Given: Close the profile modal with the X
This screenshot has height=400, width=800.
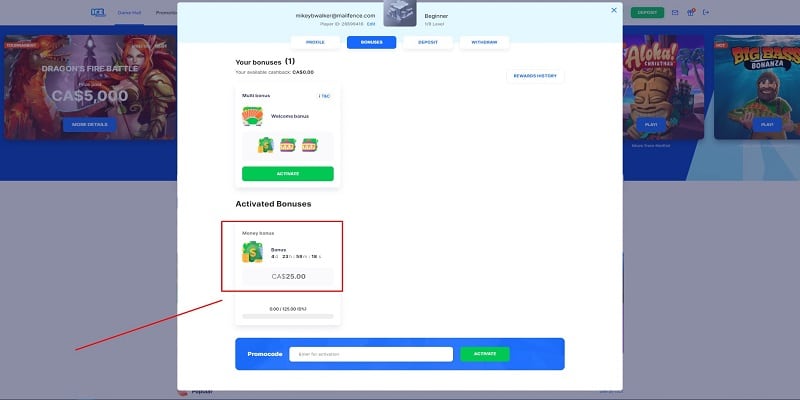Looking at the screenshot, I should (613, 12).
